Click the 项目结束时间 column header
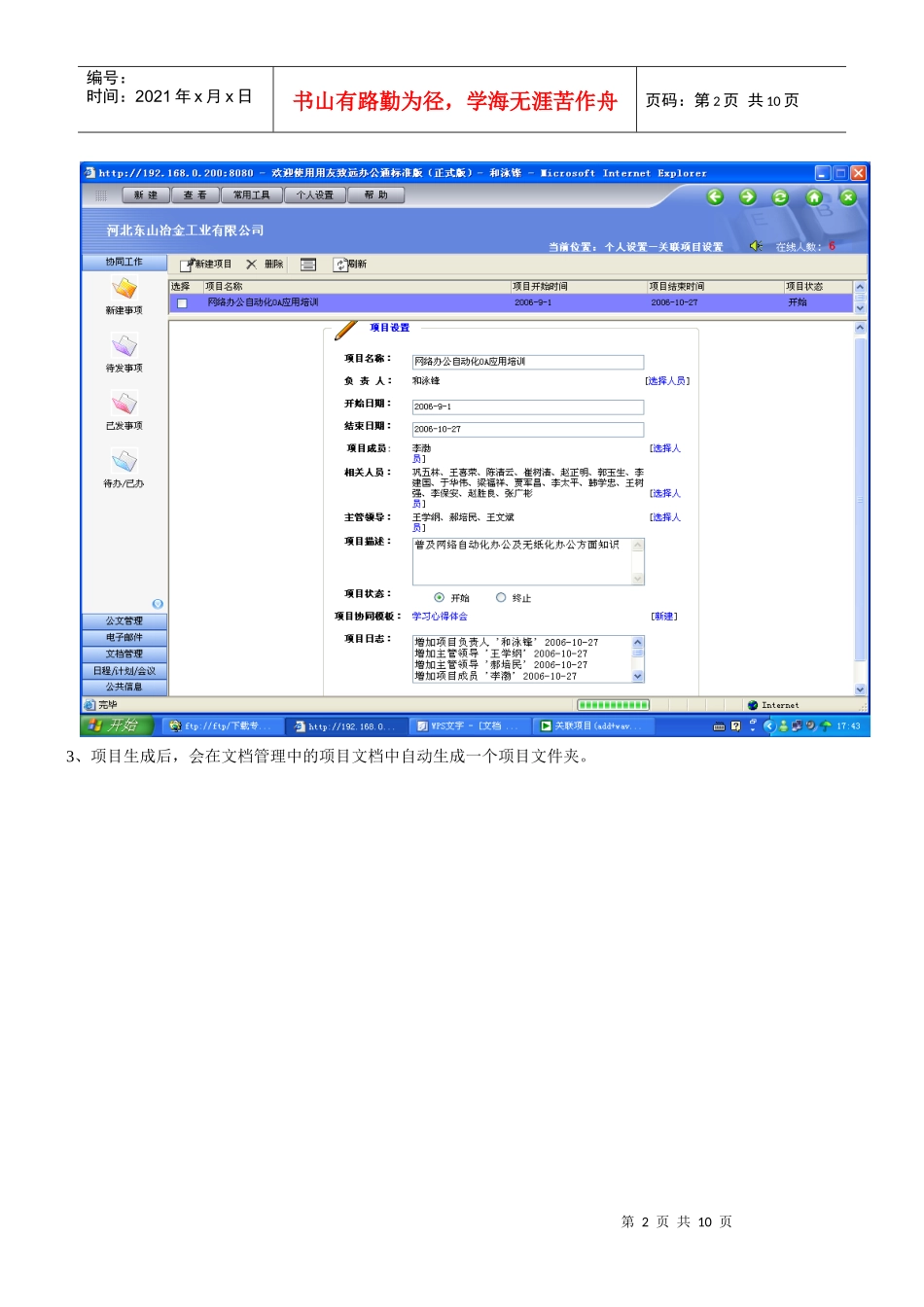The height and width of the screenshot is (1307, 924). point(715,287)
